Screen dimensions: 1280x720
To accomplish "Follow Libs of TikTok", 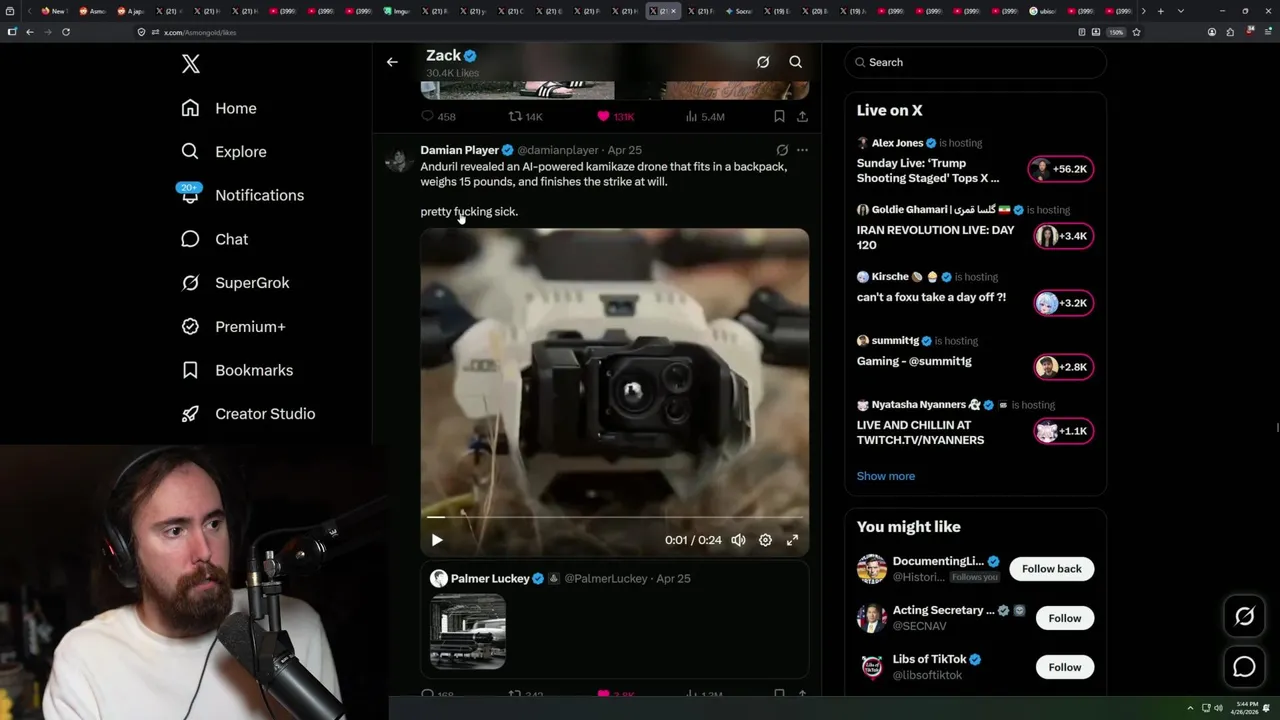I will (x=1065, y=667).
